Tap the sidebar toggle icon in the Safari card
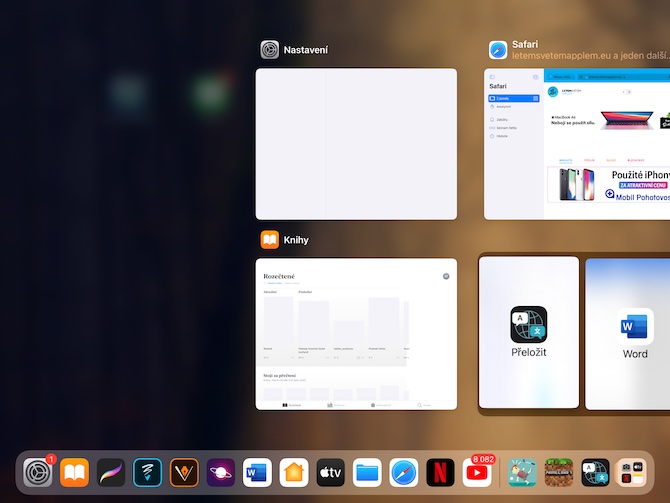The width and height of the screenshot is (670, 503). pyautogui.click(x=492, y=77)
